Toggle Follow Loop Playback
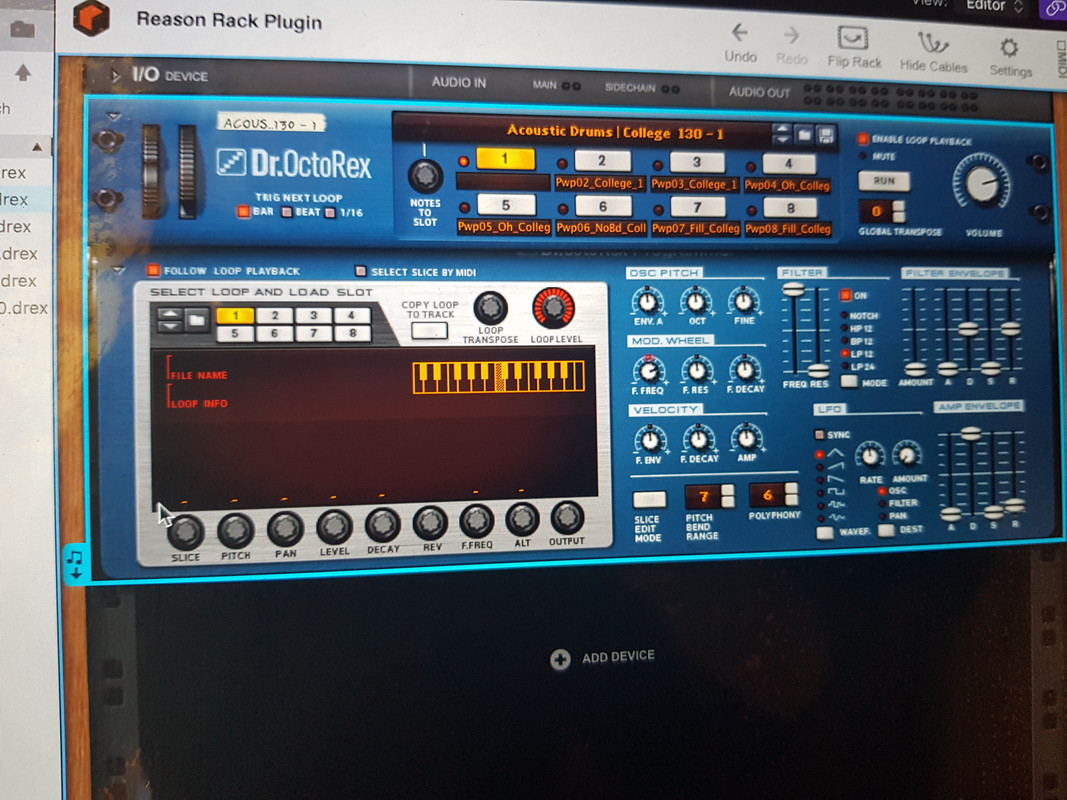The height and width of the screenshot is (800, 1067). [x=152, y=270]
